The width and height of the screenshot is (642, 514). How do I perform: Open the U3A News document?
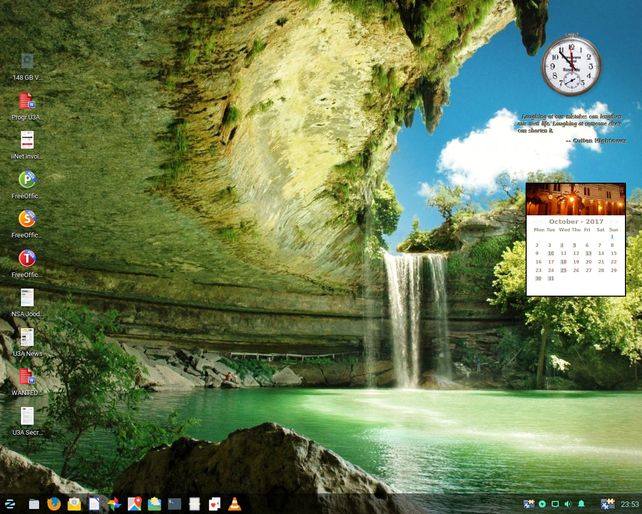(x=27, y=337)
